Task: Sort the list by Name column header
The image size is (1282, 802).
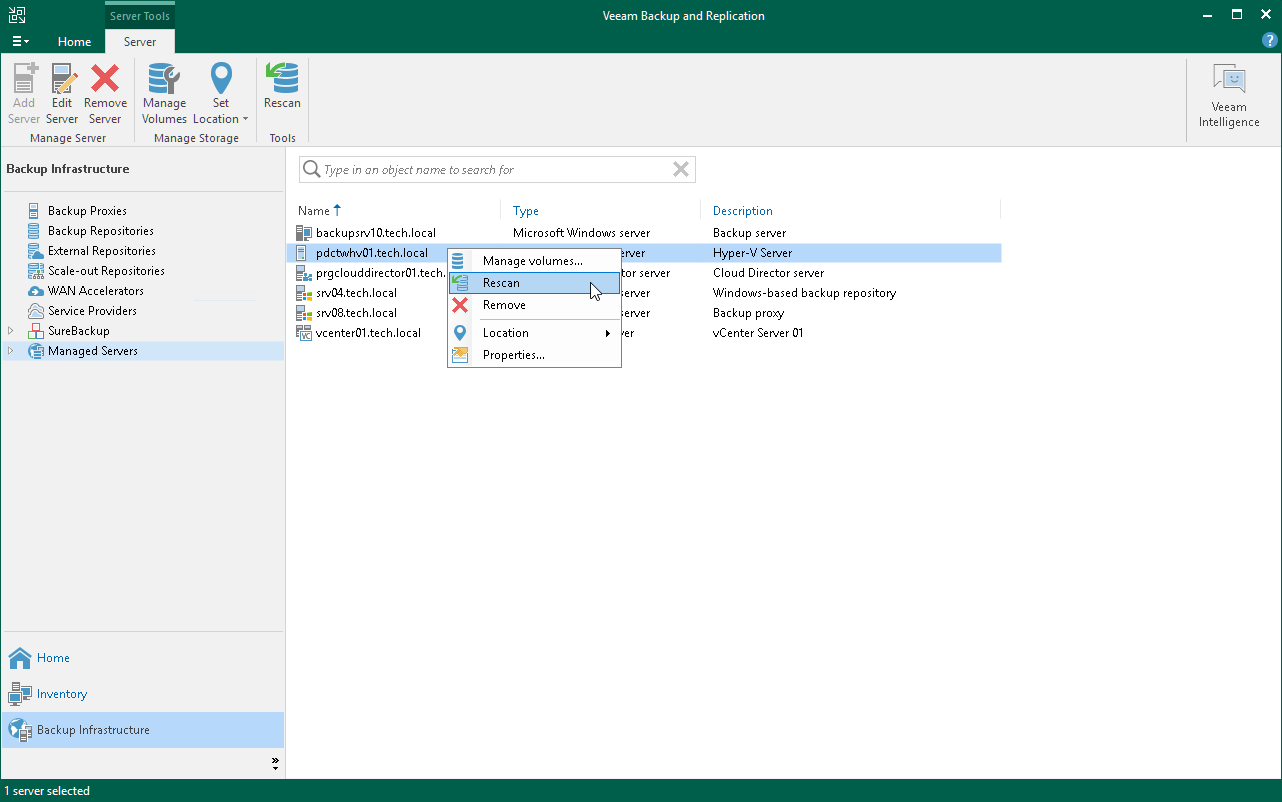Action: pyautogui.click(x=314, y=211)
